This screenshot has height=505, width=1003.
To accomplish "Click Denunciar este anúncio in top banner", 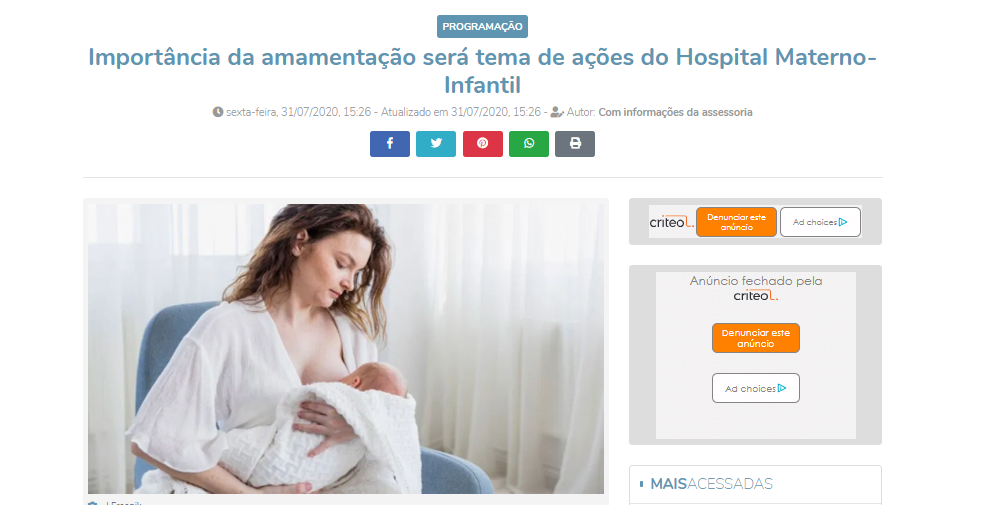I will [736, 222].
